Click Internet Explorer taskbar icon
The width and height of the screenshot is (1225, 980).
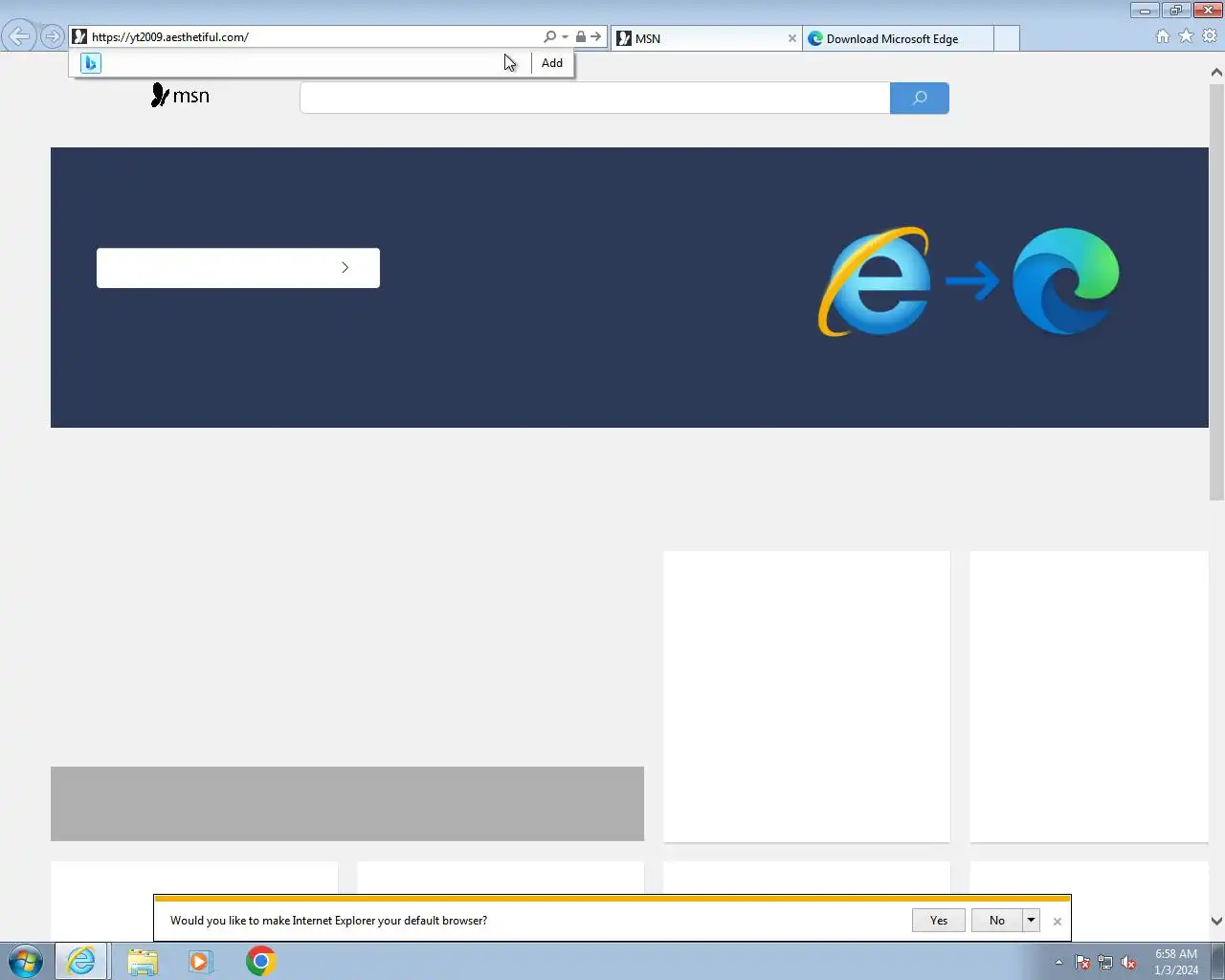[x=81, y=961]
